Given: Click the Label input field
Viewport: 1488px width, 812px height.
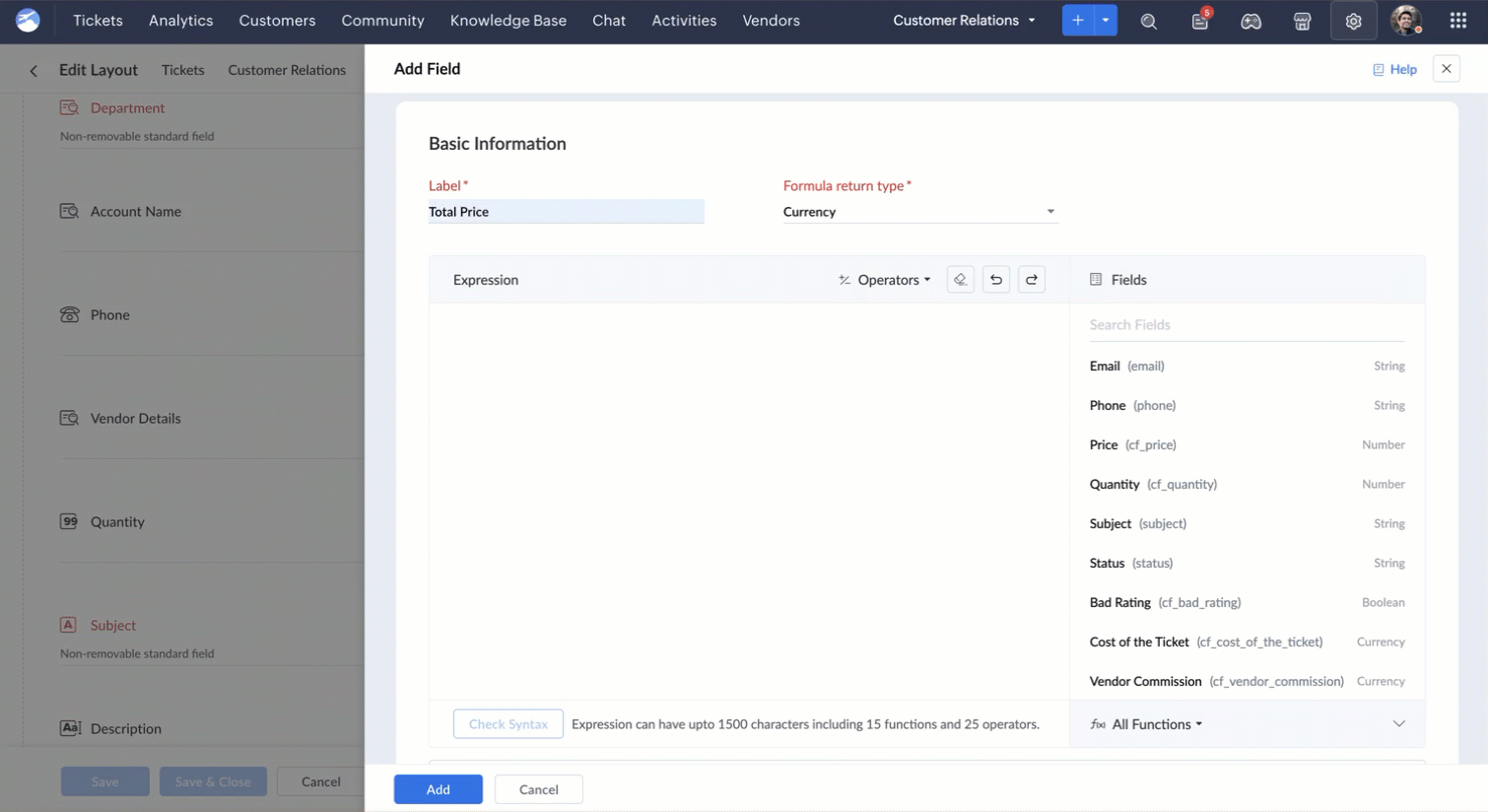Looking at the screenshot, I should click(x=566, y=212).
